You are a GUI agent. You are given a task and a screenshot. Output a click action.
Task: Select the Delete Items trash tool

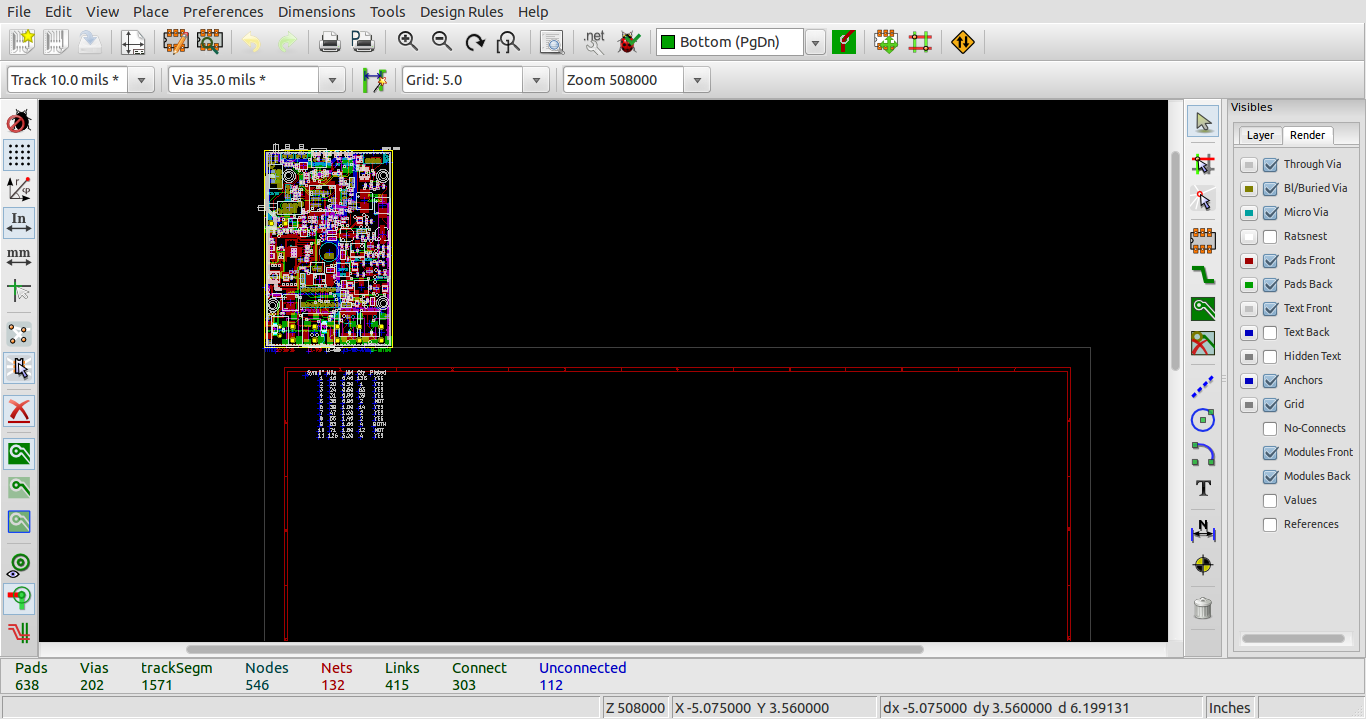[x=1203, y=608]
